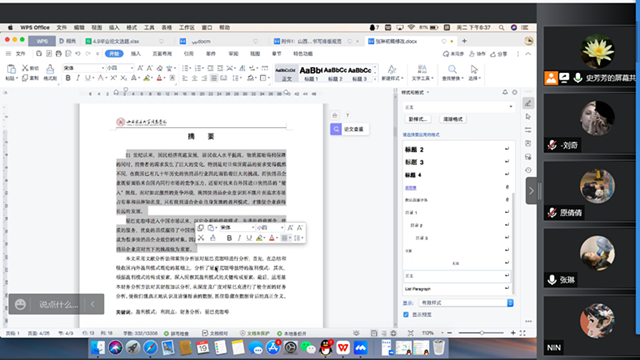The width and height of the screenshot is (640, 360).
Task: Open the thesis check sidebar button
Action: 349,129
